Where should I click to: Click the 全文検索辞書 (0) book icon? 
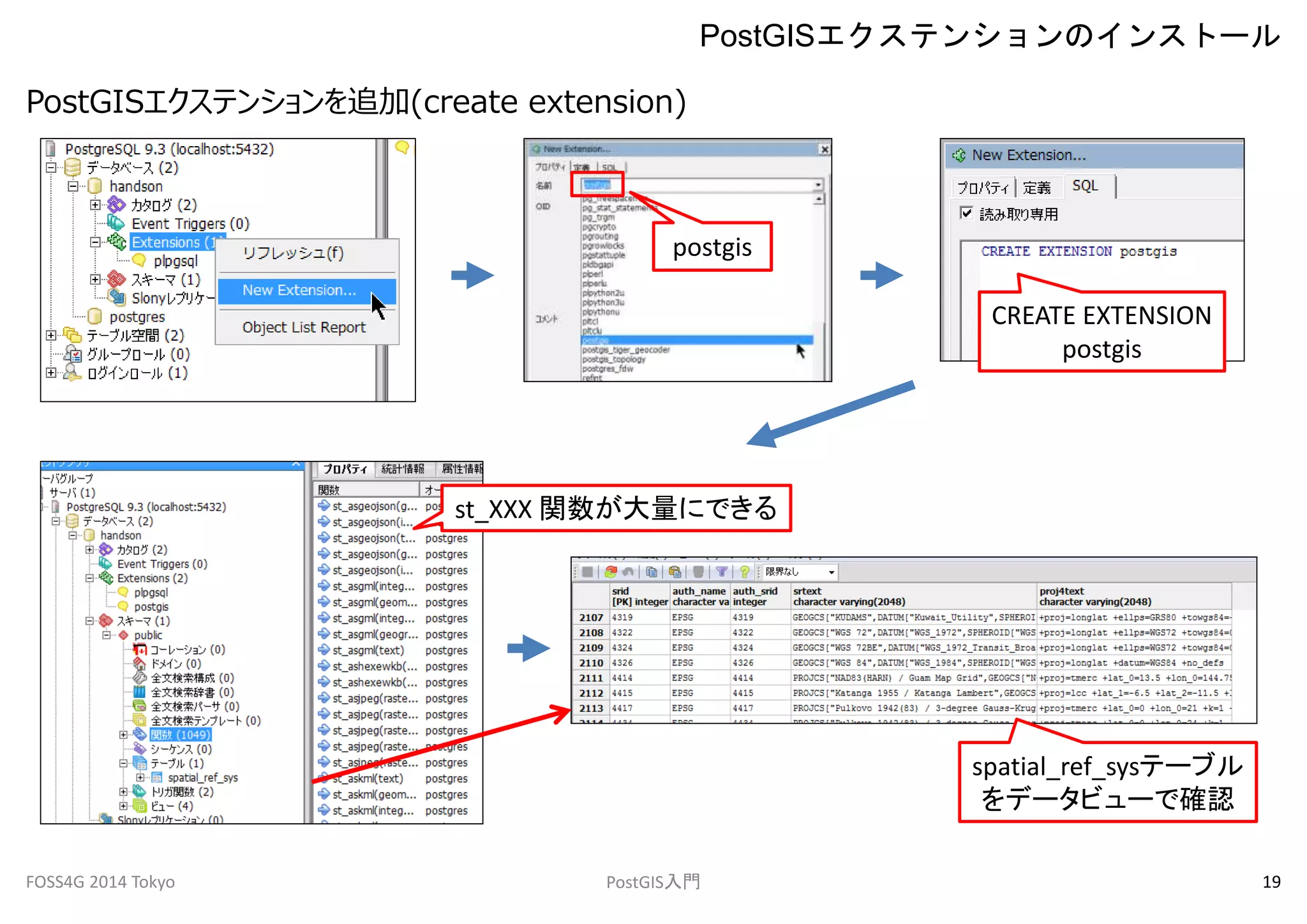(140, 692)
